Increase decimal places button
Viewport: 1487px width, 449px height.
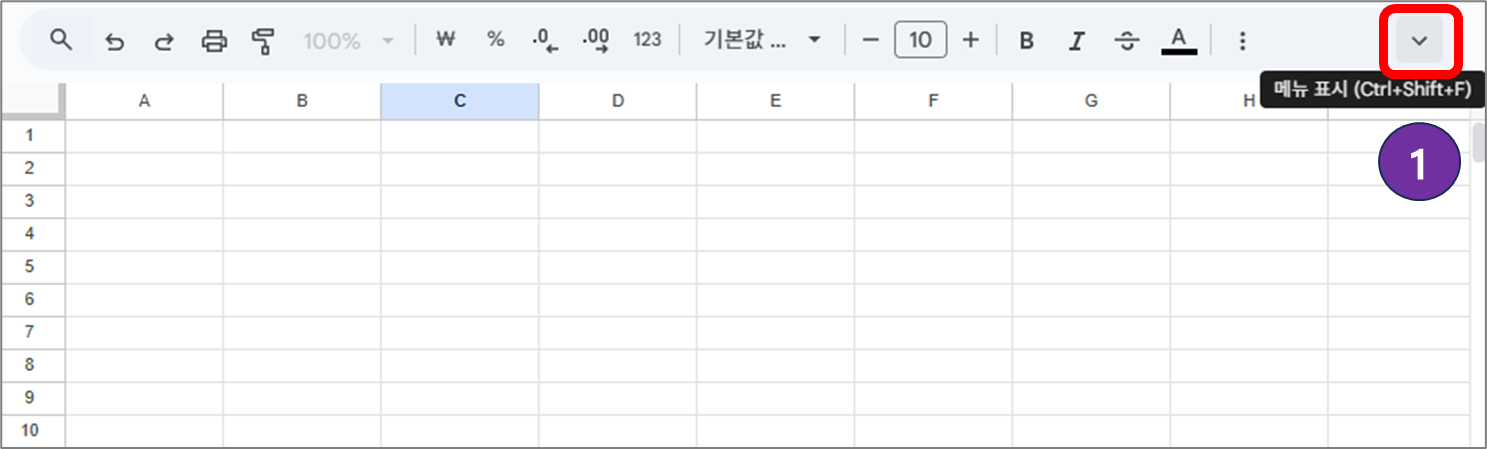tap(596, 40)
